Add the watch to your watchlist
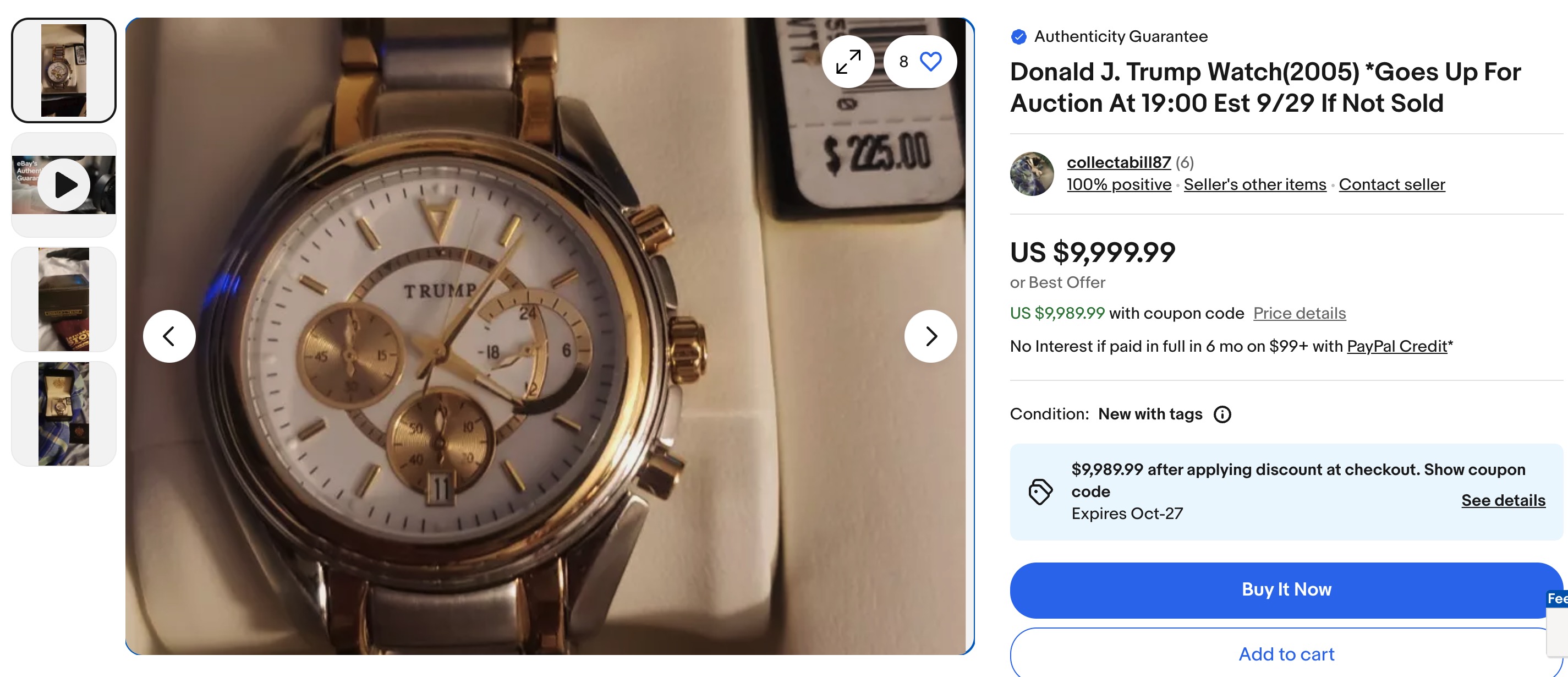The width and height of the screenshot is (1568, 677). (930, 61)
